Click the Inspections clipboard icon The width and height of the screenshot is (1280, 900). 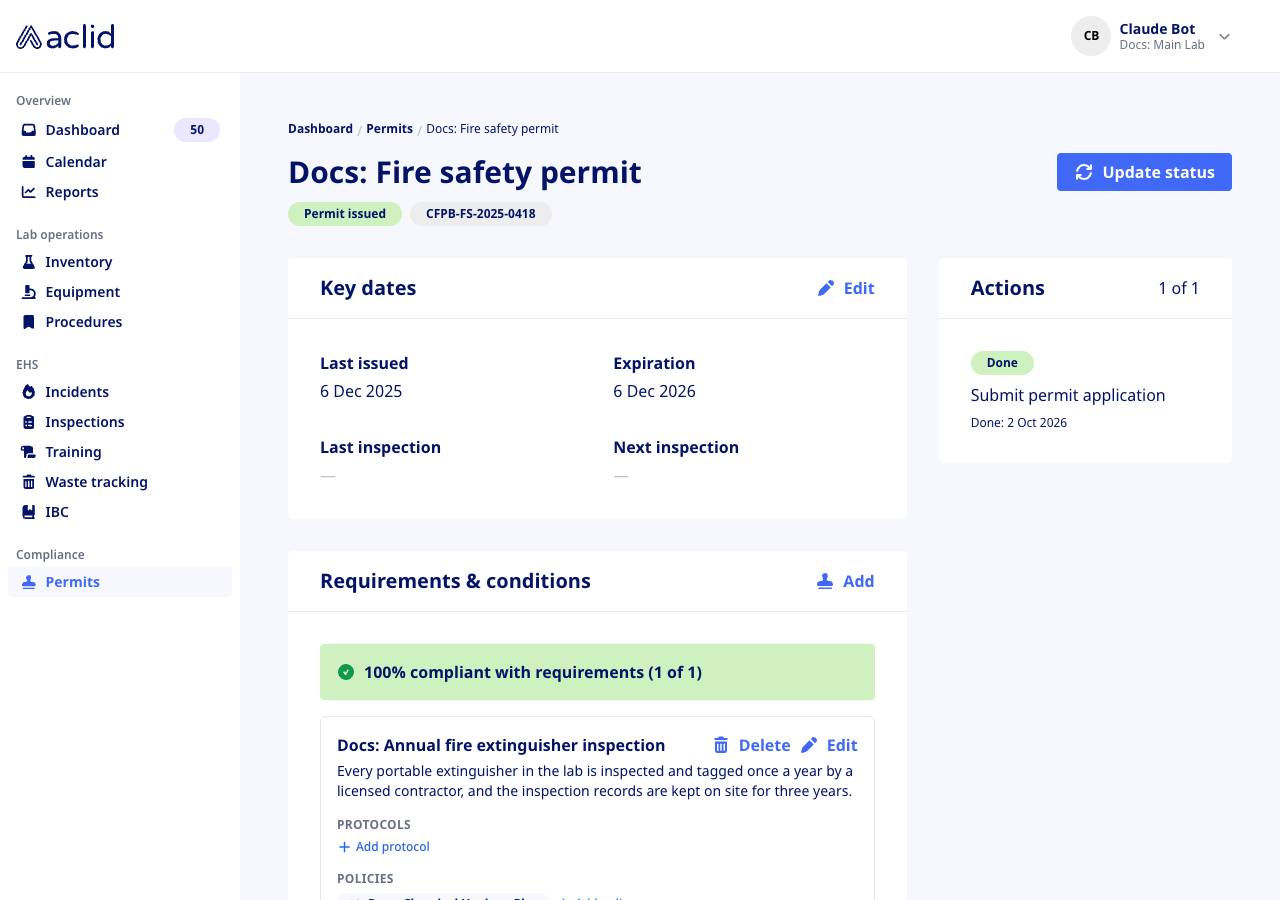[x=29, y=422]
